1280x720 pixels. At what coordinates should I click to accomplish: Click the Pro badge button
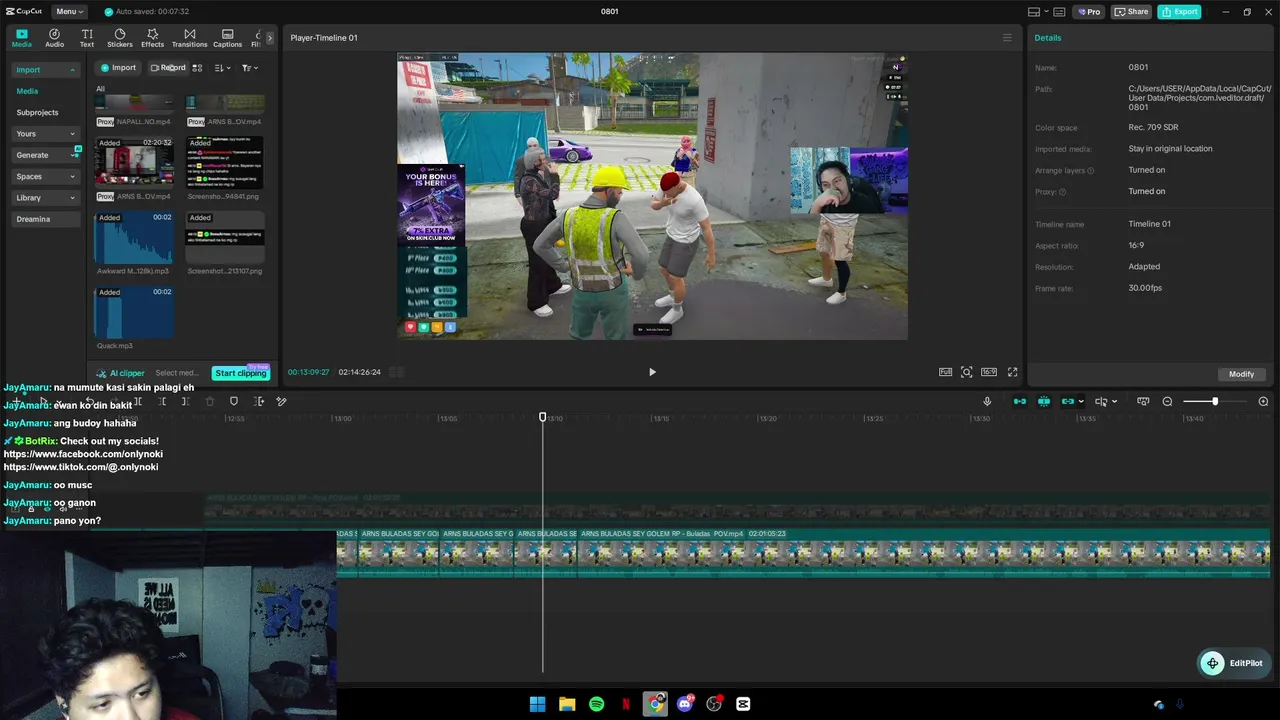[x=1088, y=12]
